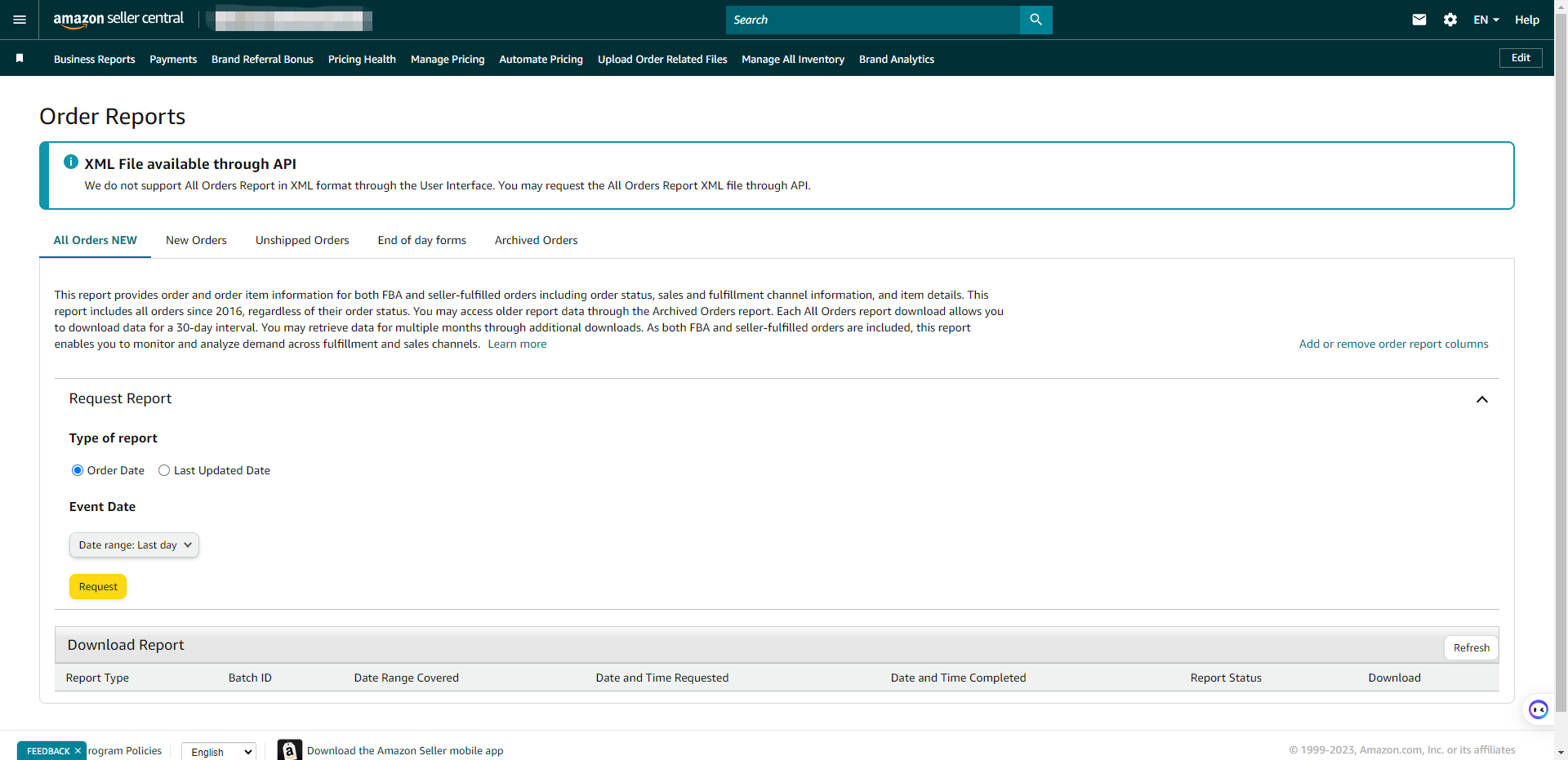Click Add or remove order report columns
The image size is (1568, 760).
tap(1393, 344)
